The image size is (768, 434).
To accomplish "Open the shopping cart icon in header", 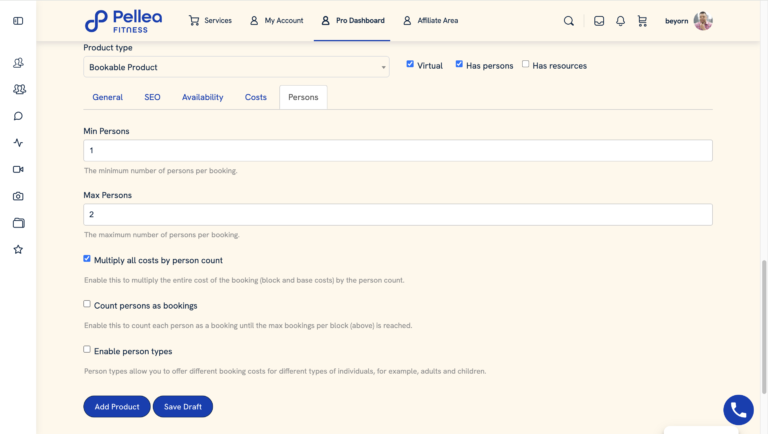I will coord(642,21).
